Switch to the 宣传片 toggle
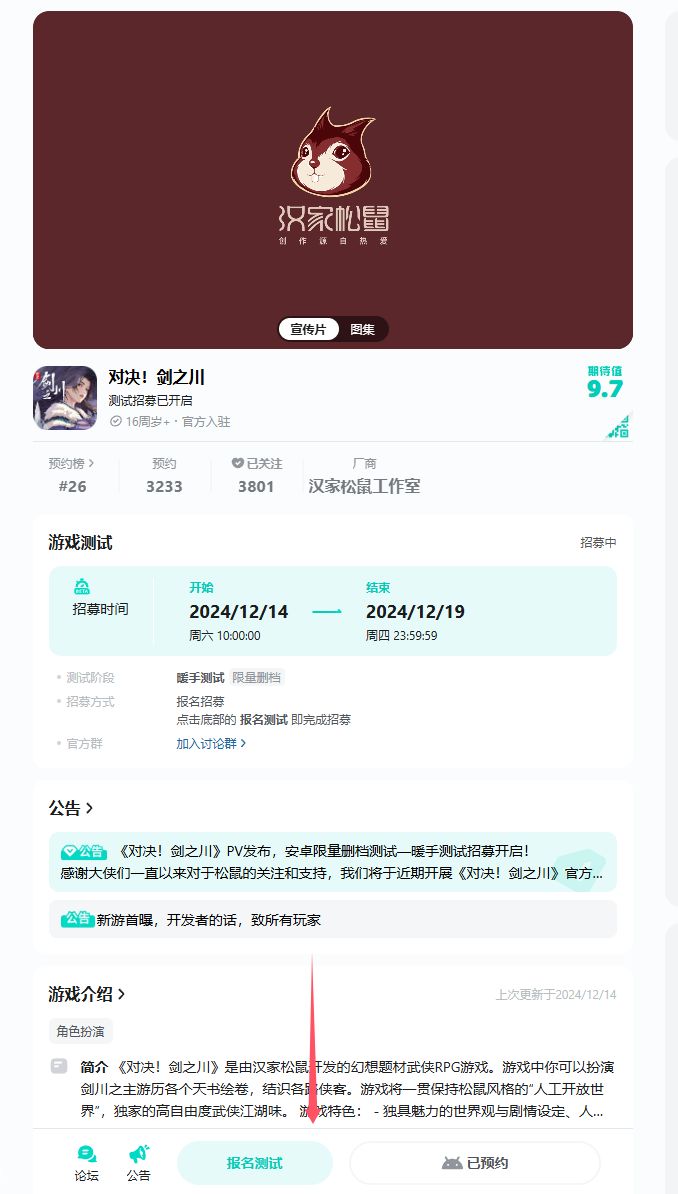The image size is (678, 1194). [309, 330]
